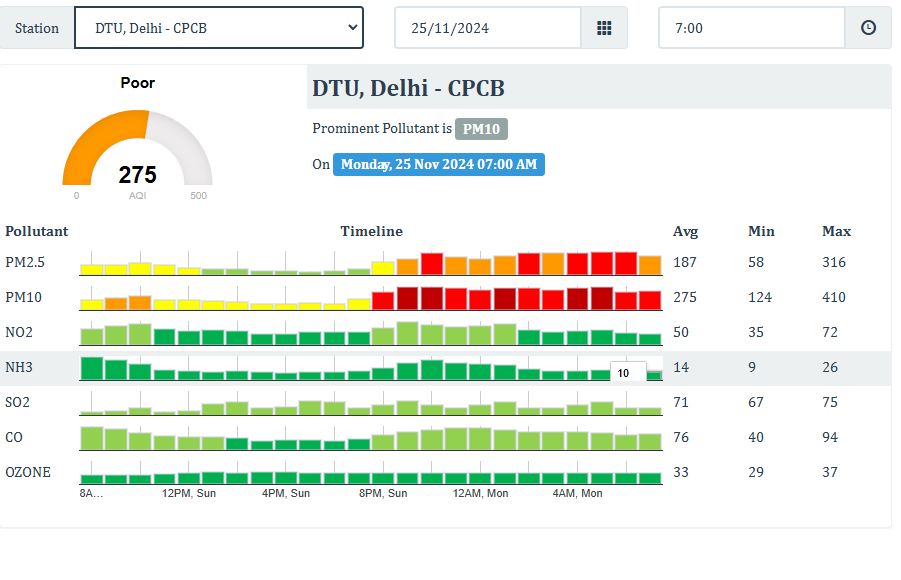Click the OZONE min value 29
The width and height of the screenshot is (901, 580).
[756, 473]
